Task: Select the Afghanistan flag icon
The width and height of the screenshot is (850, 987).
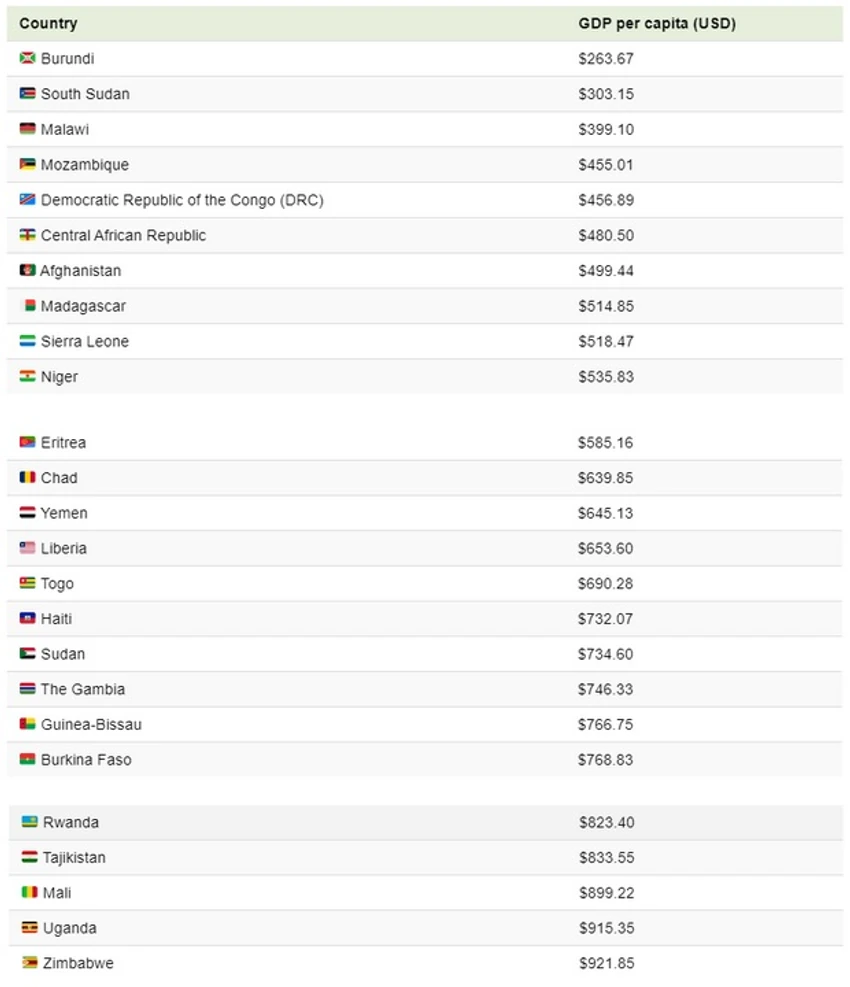Action: click(27, 271)
